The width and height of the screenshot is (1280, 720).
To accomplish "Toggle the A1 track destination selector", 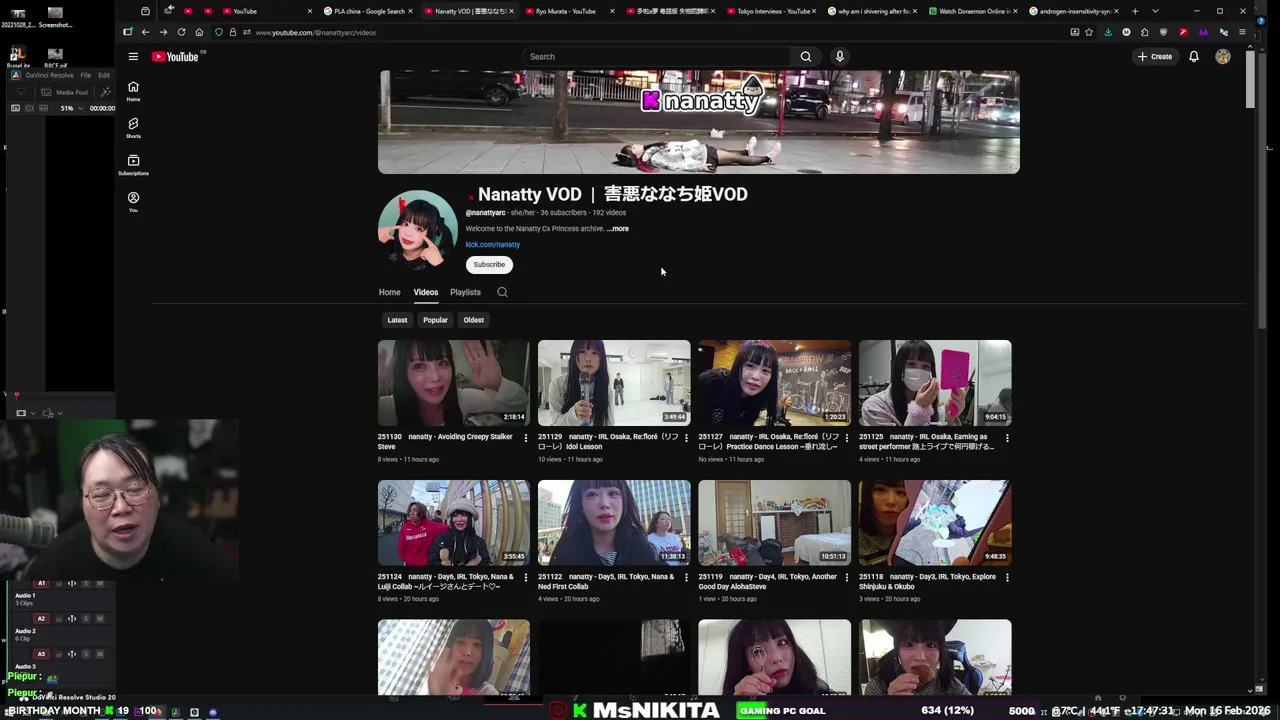I will point(41,583).
